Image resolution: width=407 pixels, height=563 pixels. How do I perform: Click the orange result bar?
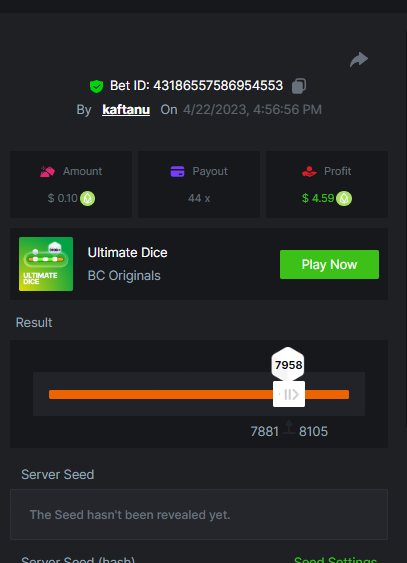[x=199, y=394]
